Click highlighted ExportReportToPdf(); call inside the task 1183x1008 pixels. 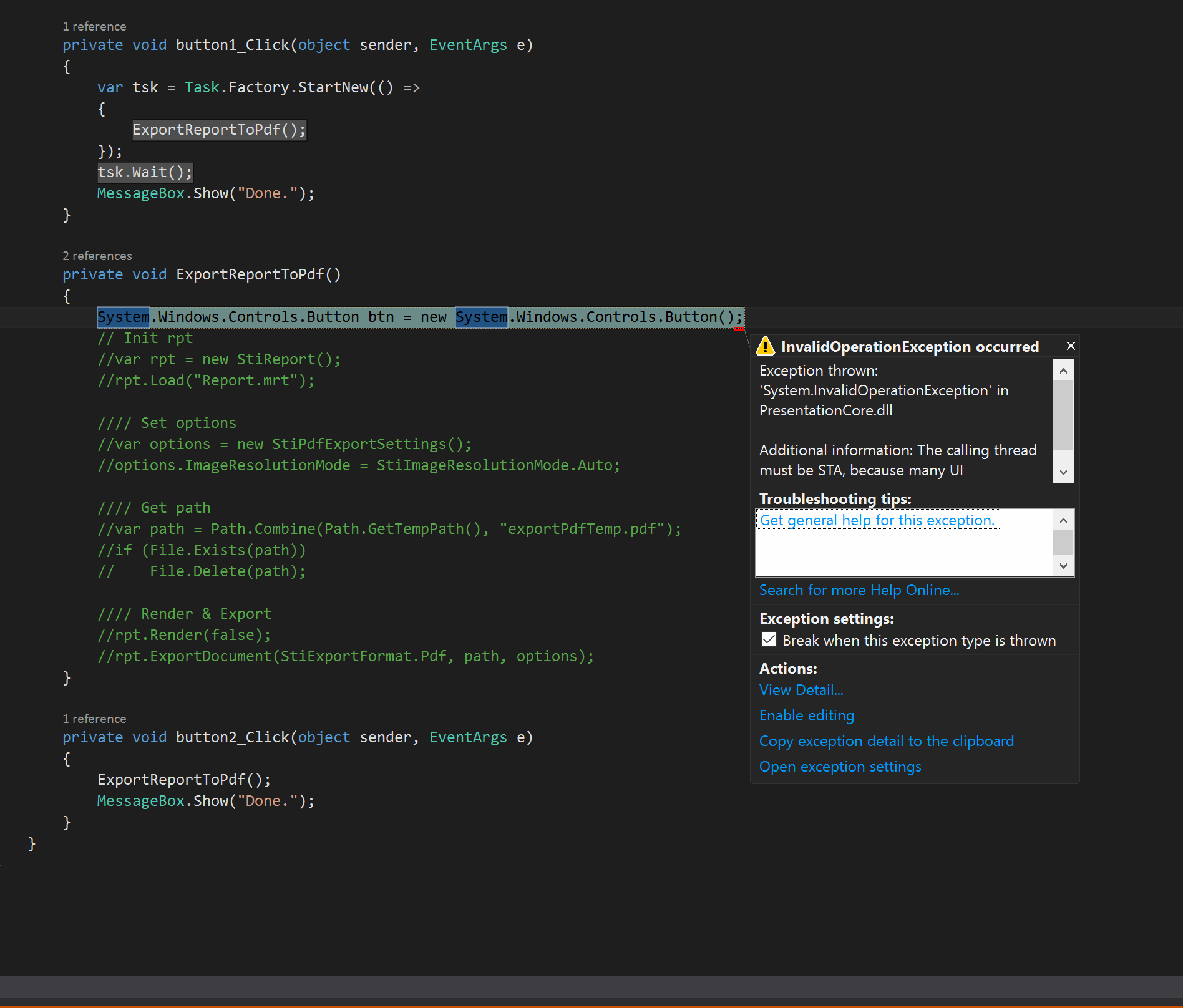click(219, 130)
